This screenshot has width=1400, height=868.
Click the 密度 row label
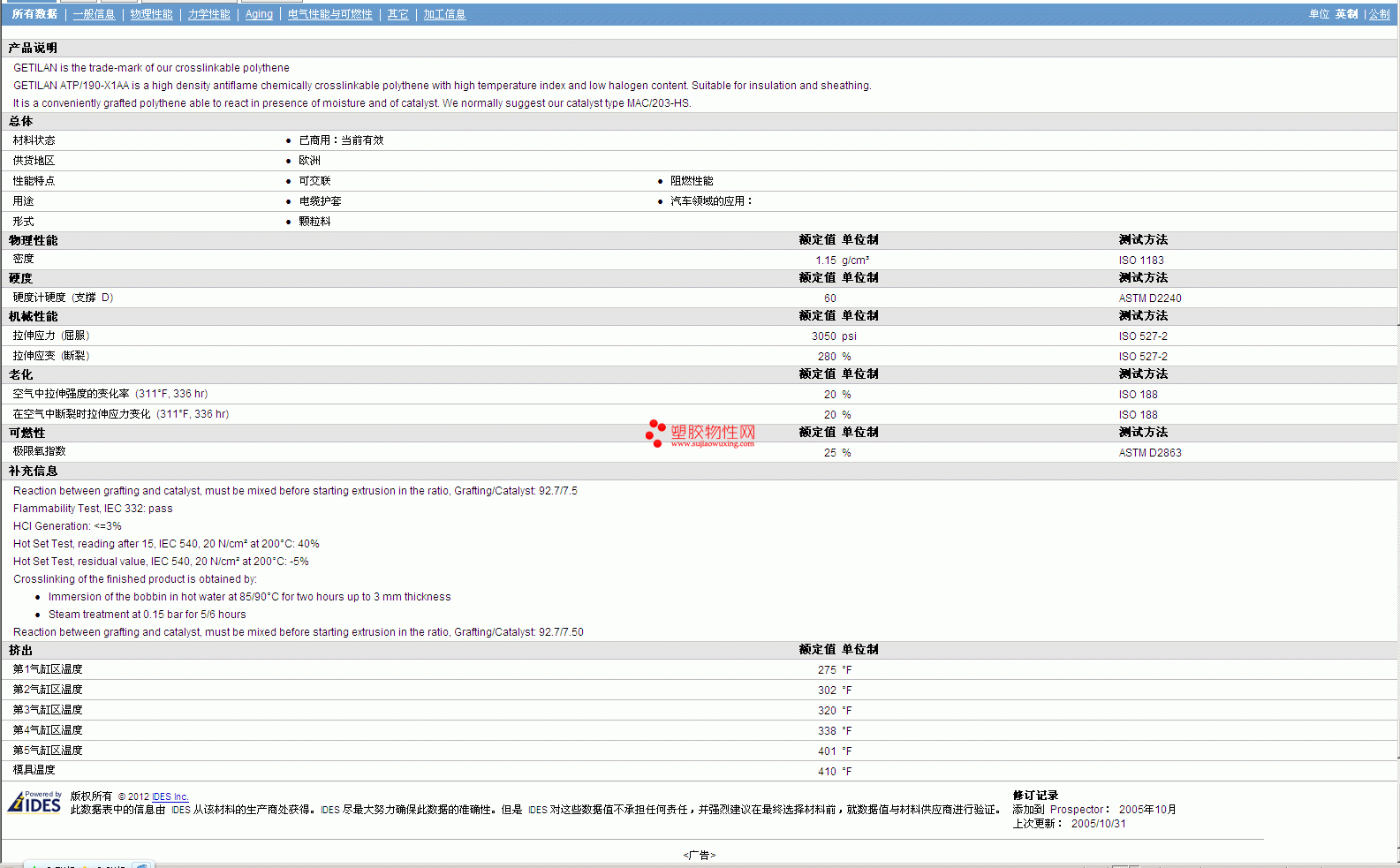pyautogui.click(x=23, y=259)
